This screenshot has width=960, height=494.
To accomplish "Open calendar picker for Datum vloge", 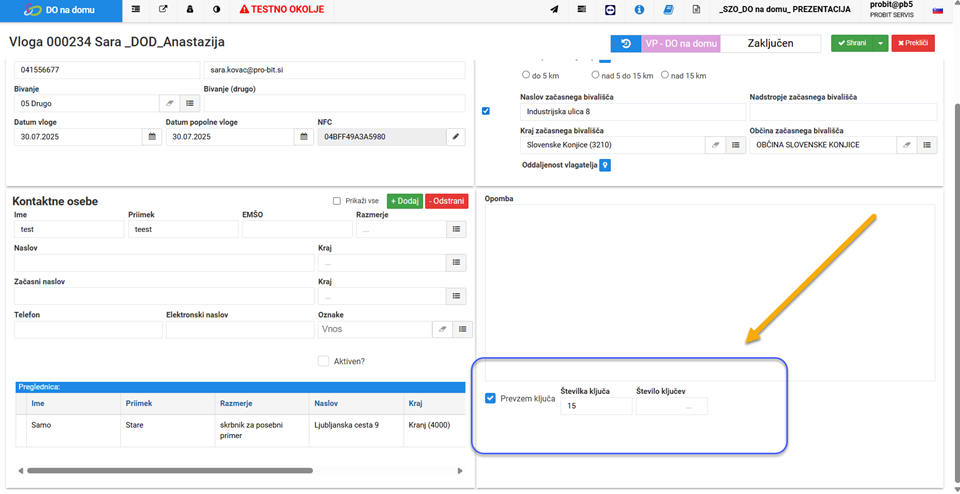I will [x=151, y=137].
